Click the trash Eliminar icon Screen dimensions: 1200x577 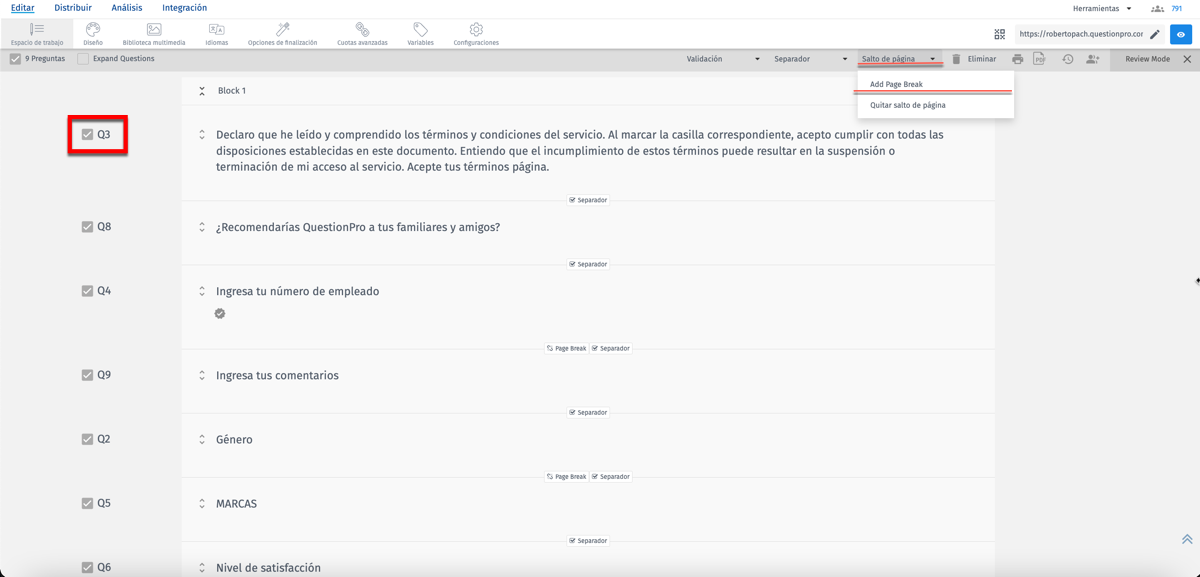pyautogui.click(x=956, y=59)
